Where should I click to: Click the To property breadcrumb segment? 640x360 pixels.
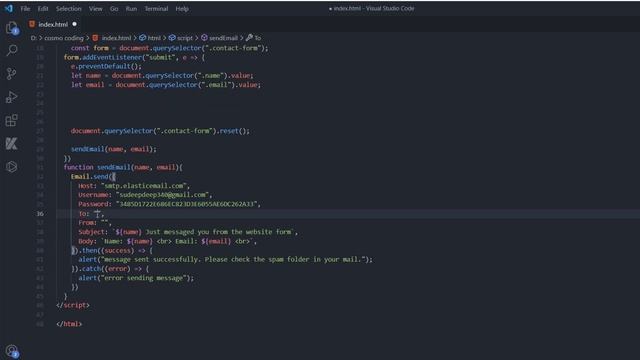[x=253, y=38]
